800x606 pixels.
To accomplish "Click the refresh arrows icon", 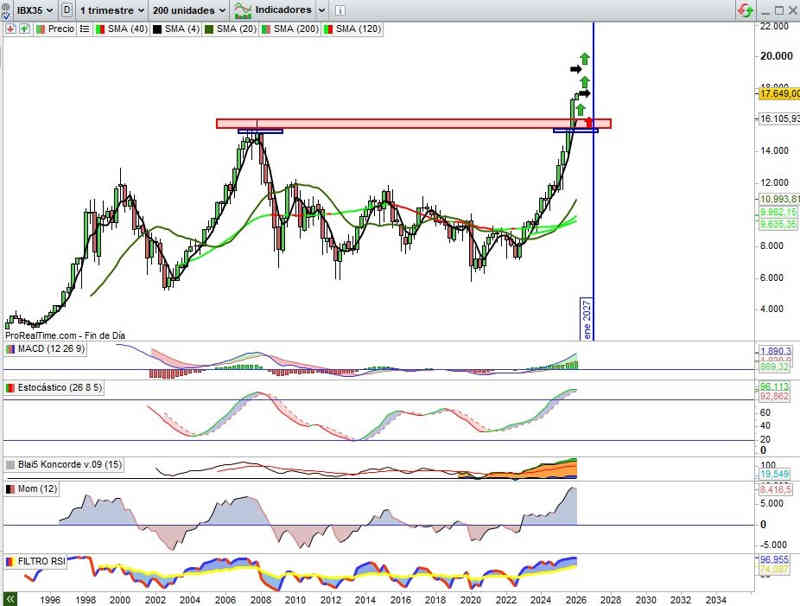I will (x=745, y=10).
